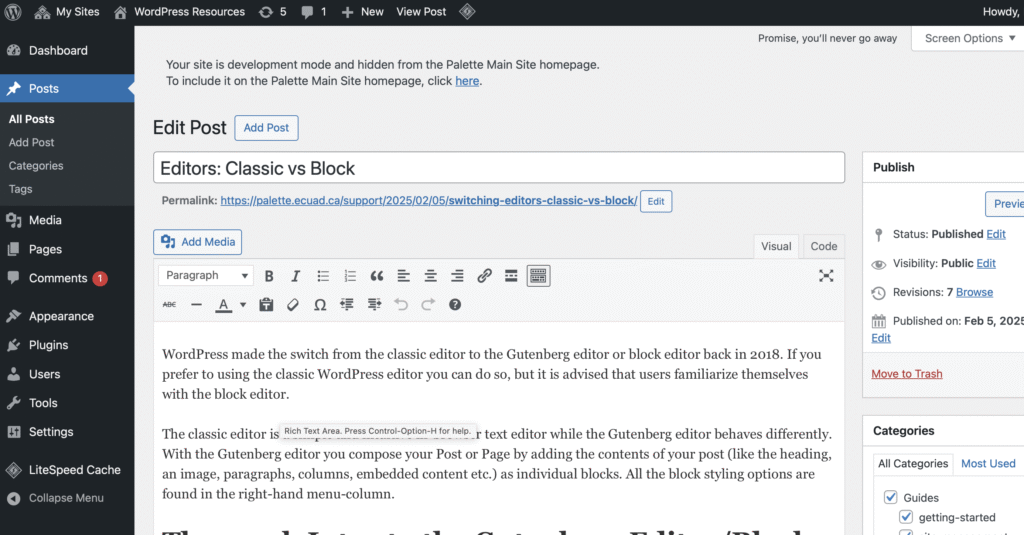Open the Media menu in sidebar

(x=67, y=220)
